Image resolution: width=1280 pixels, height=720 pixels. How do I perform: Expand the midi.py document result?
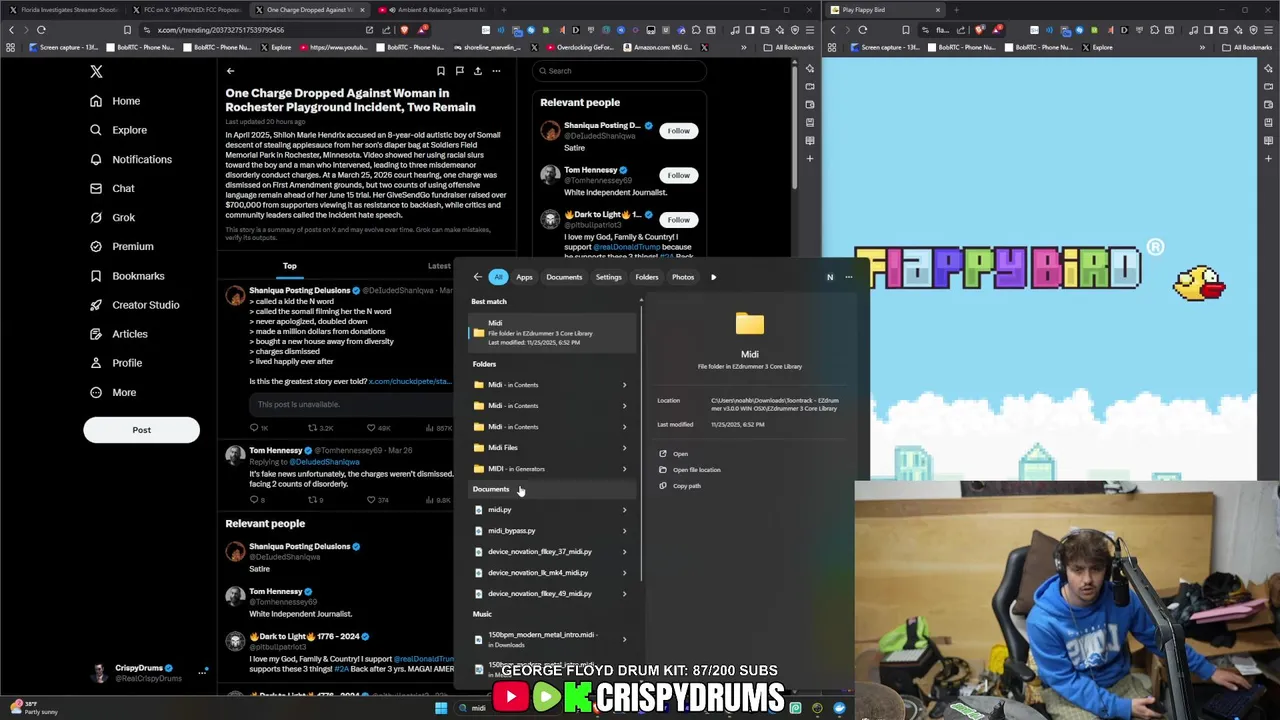coord(624,510)
